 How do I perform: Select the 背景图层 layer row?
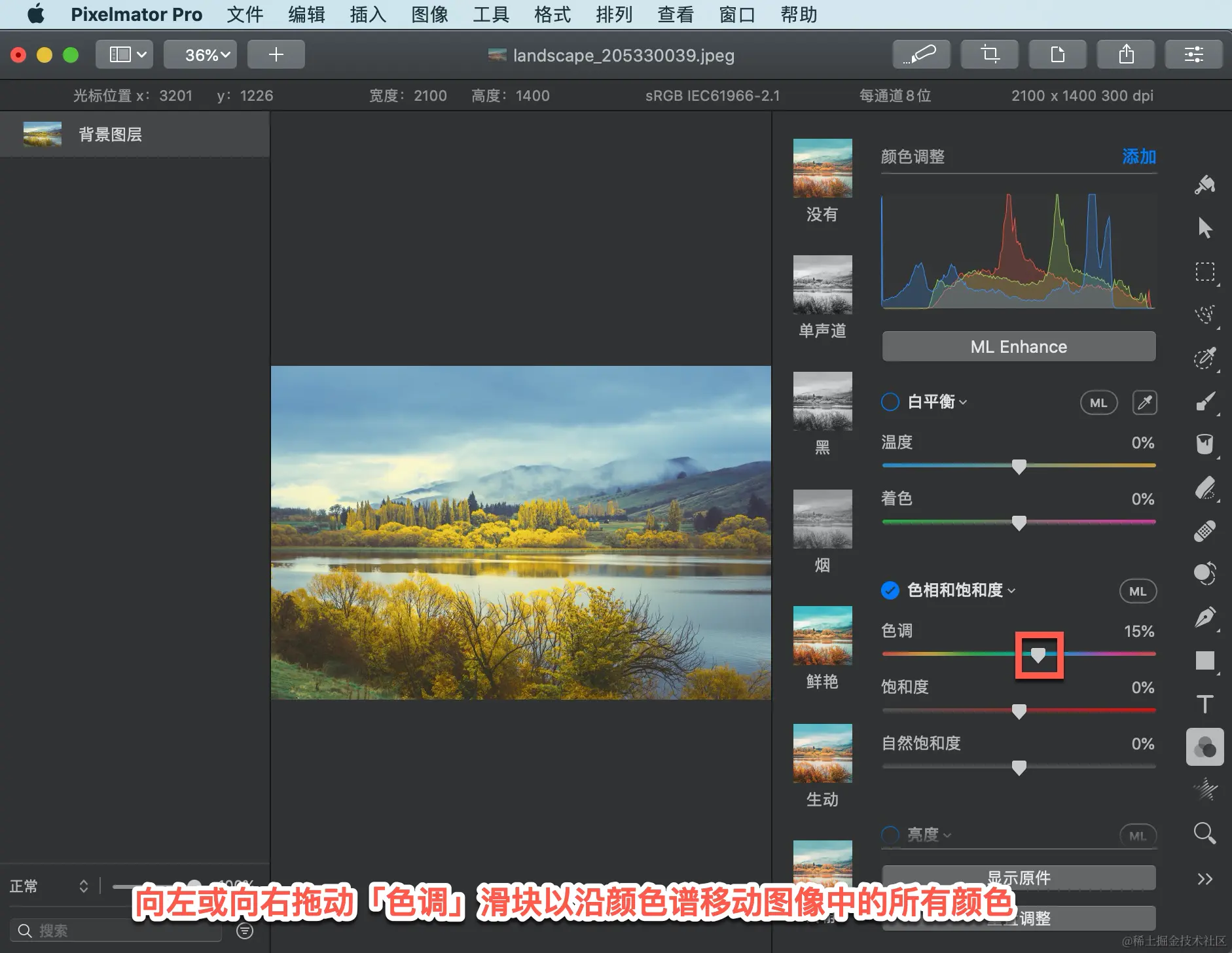(x=134, y=134)
